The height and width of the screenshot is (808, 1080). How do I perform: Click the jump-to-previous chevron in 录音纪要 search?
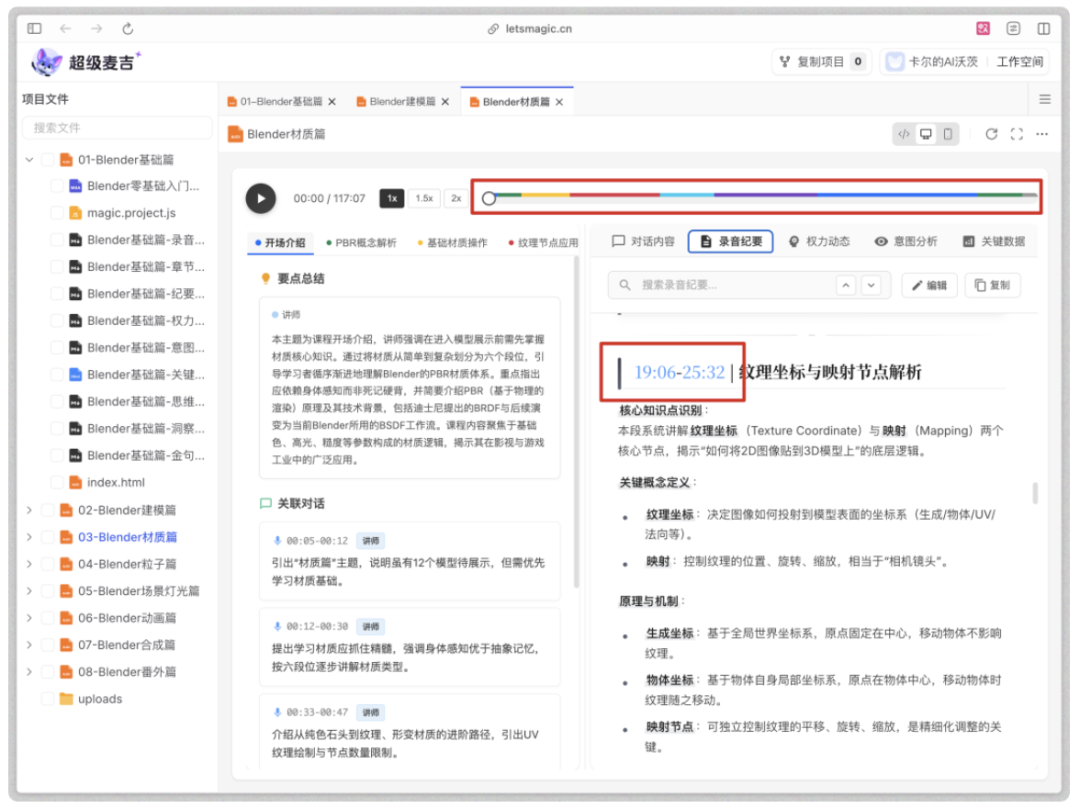point(845,284)
